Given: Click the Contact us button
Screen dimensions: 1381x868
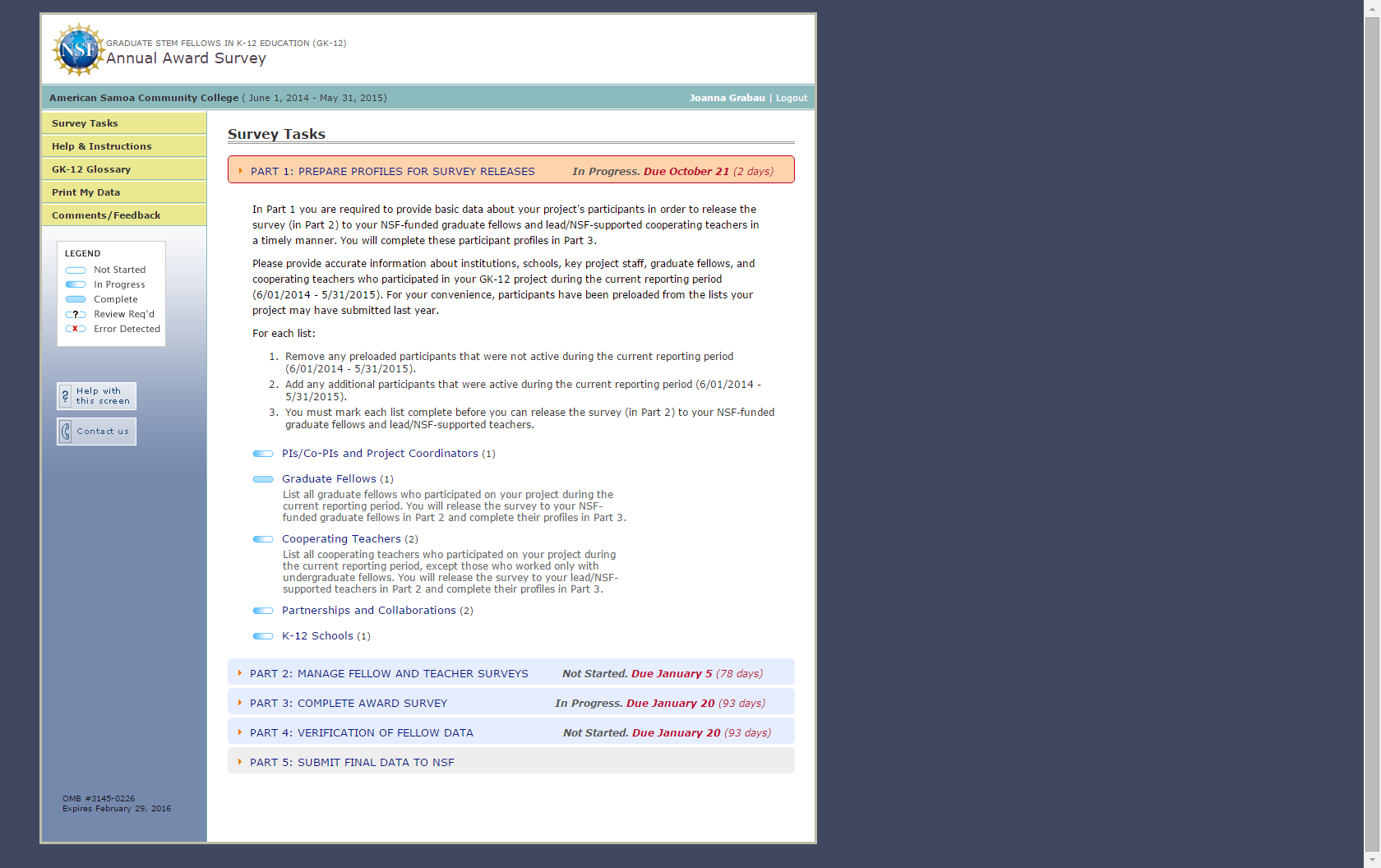Looking at the screenshot, I should pos(96,432).
